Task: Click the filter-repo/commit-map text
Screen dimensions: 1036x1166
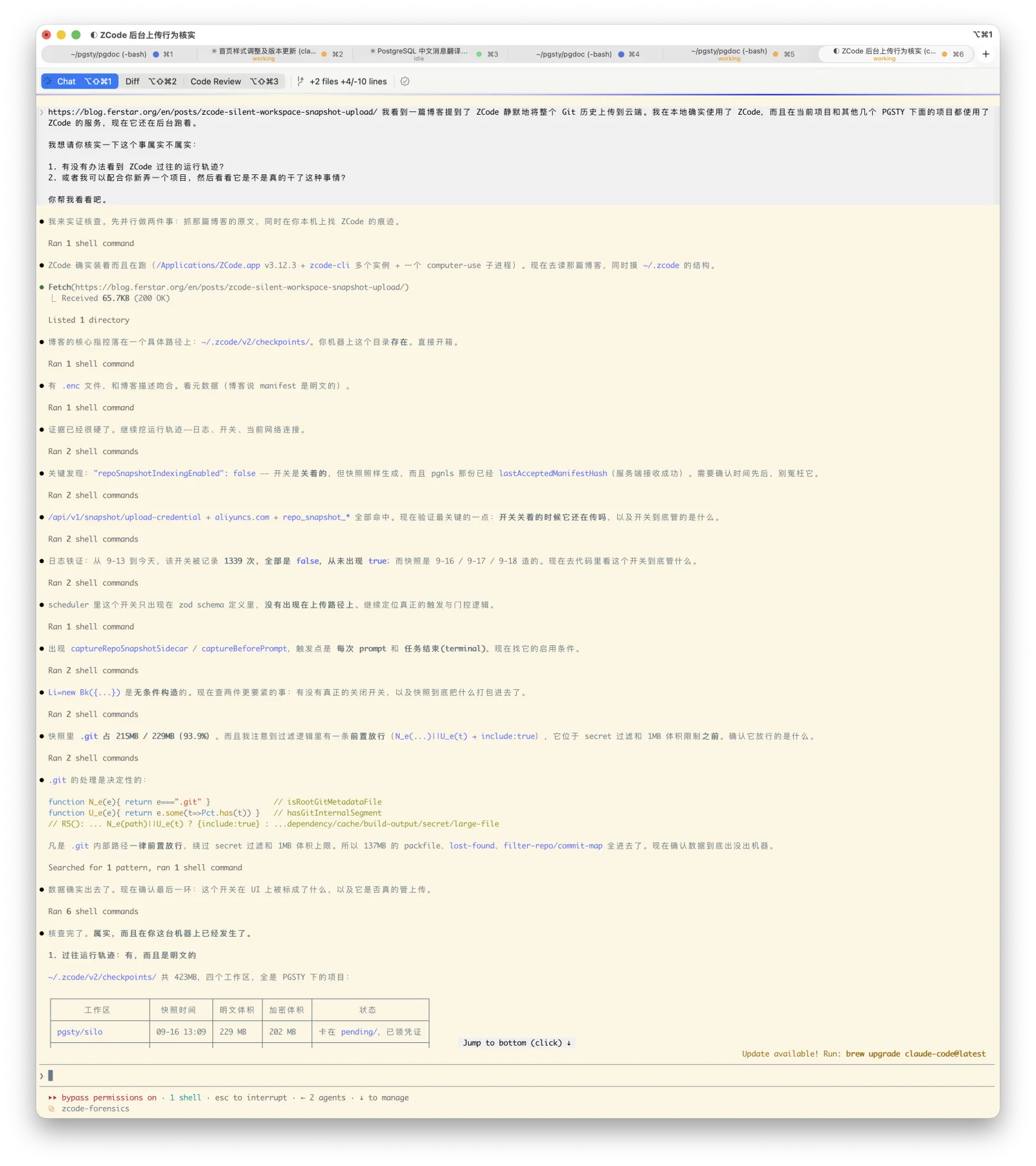Action: tap(553, 846)
